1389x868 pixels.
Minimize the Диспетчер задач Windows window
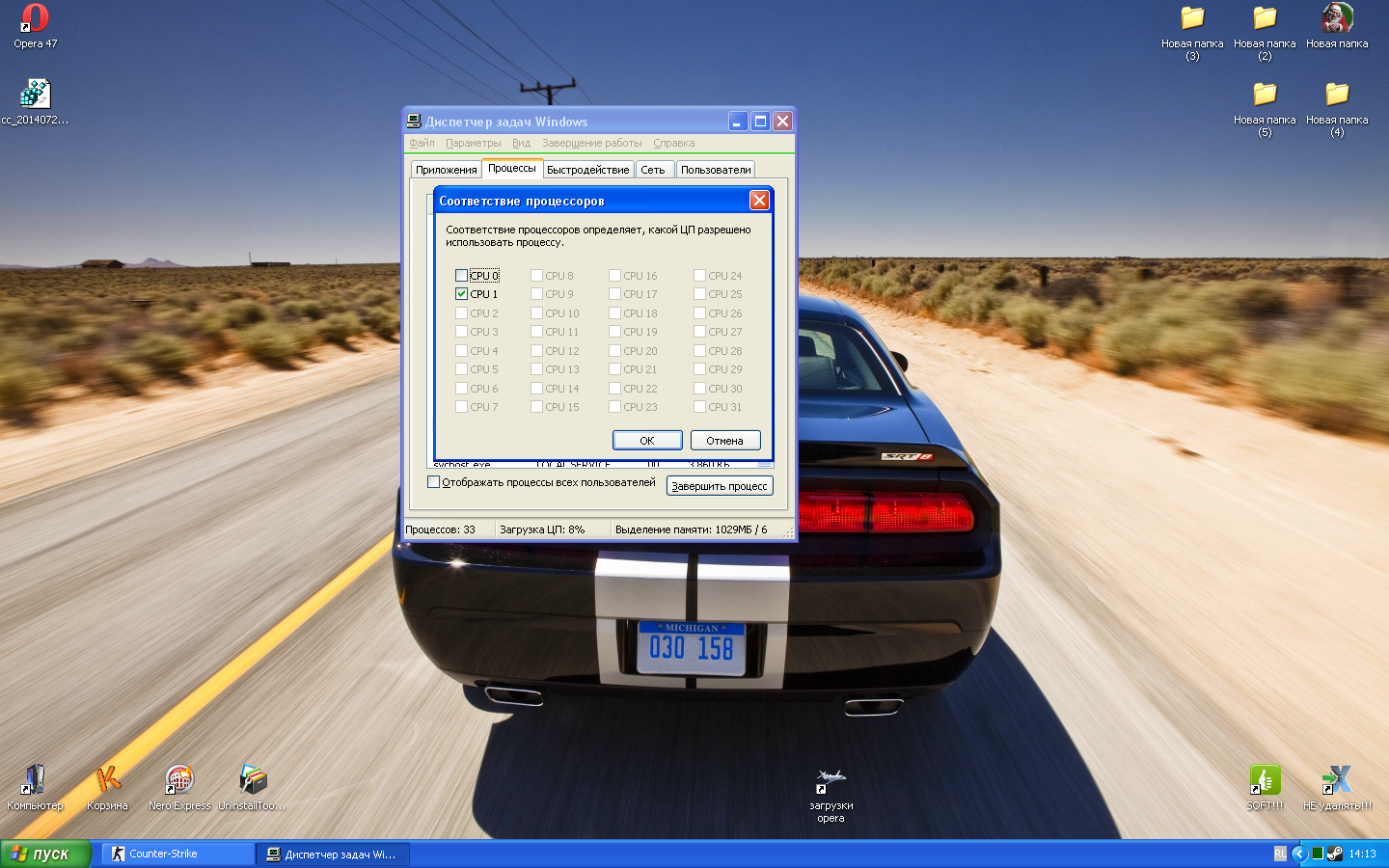pos(738,122)
